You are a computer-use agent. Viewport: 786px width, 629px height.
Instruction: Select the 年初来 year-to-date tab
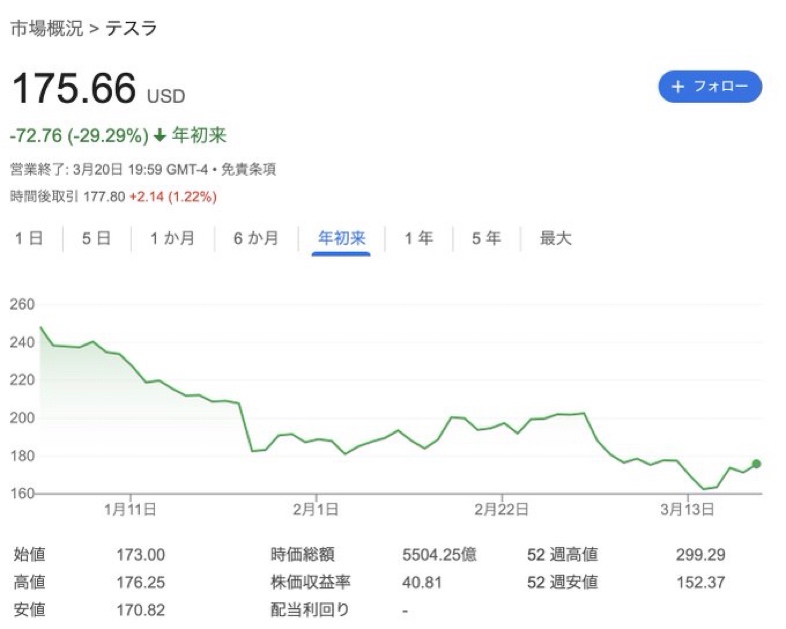342,239
